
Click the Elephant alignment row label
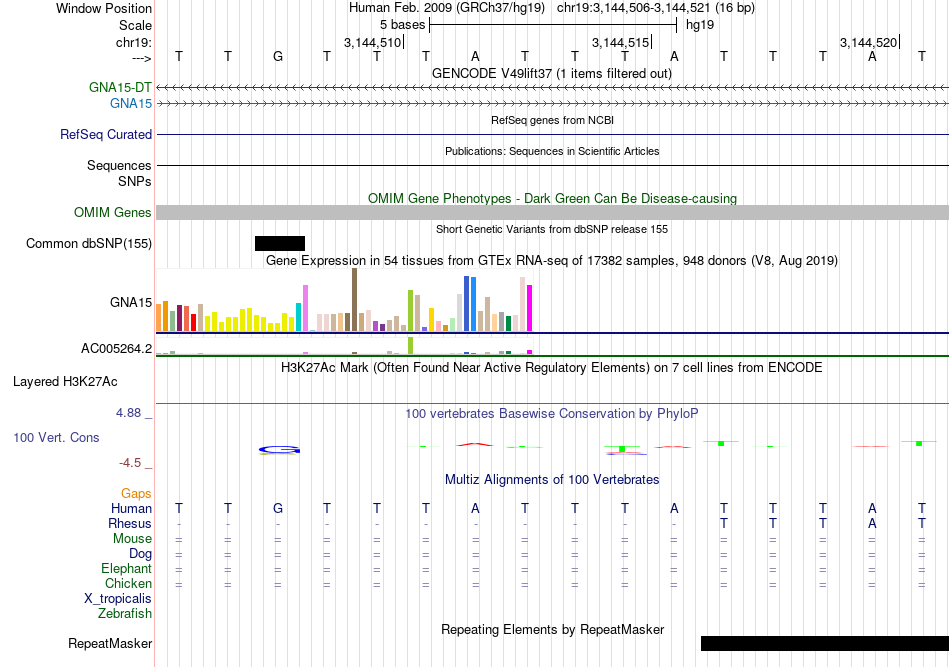127,568
